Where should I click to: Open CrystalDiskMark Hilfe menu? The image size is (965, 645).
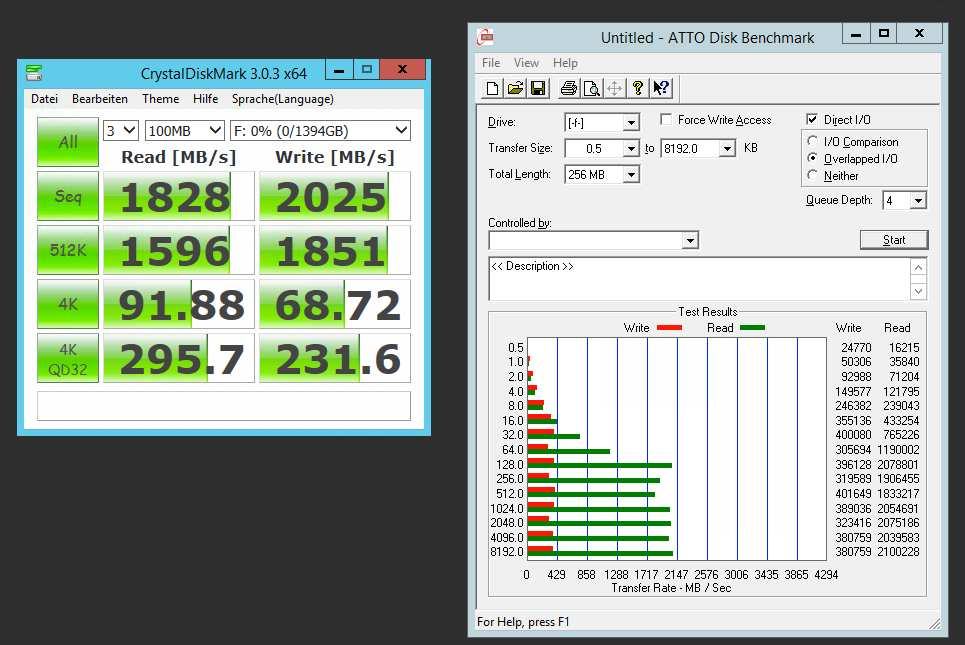(206, 98)
